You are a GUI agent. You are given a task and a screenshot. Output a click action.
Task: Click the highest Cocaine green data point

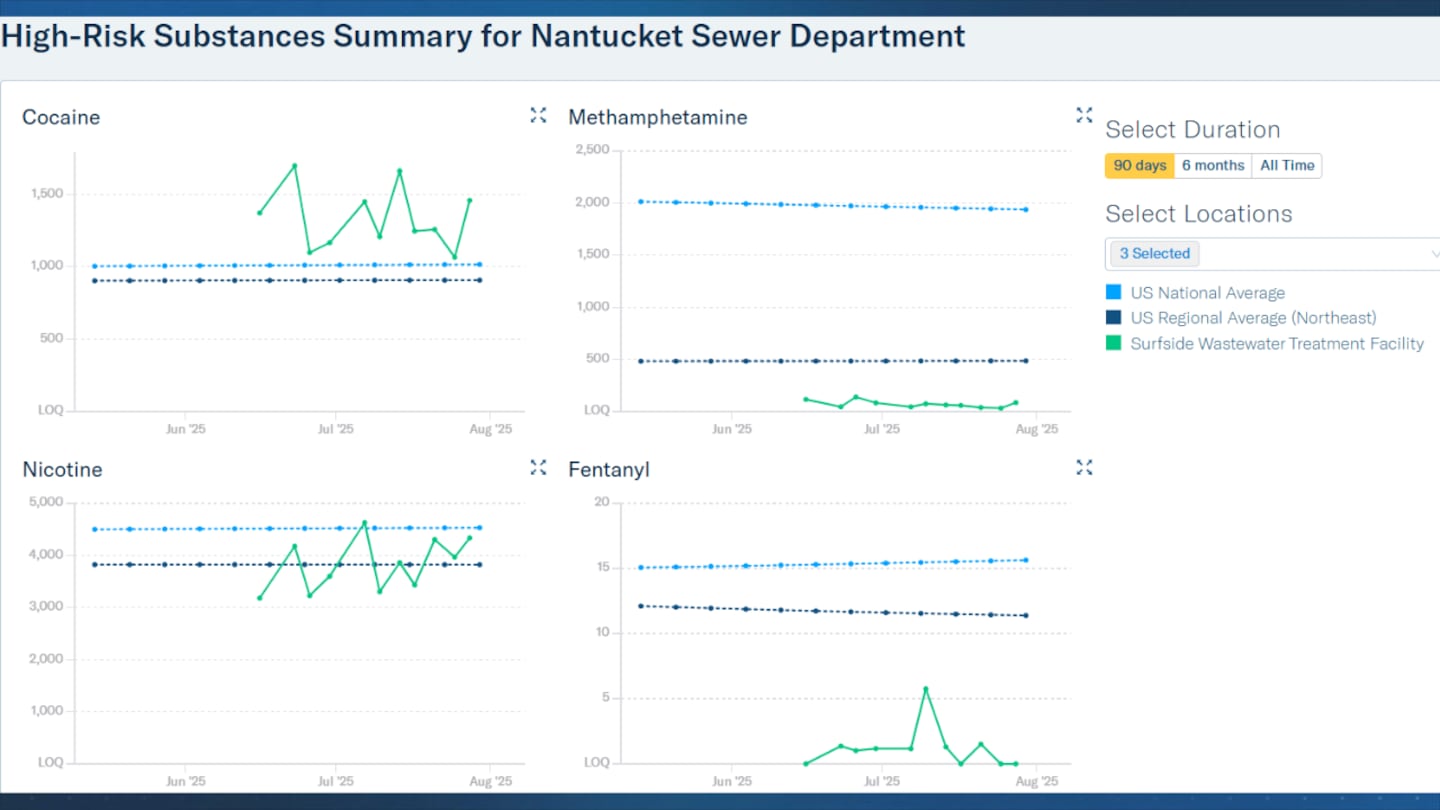[x=294, y=166]
